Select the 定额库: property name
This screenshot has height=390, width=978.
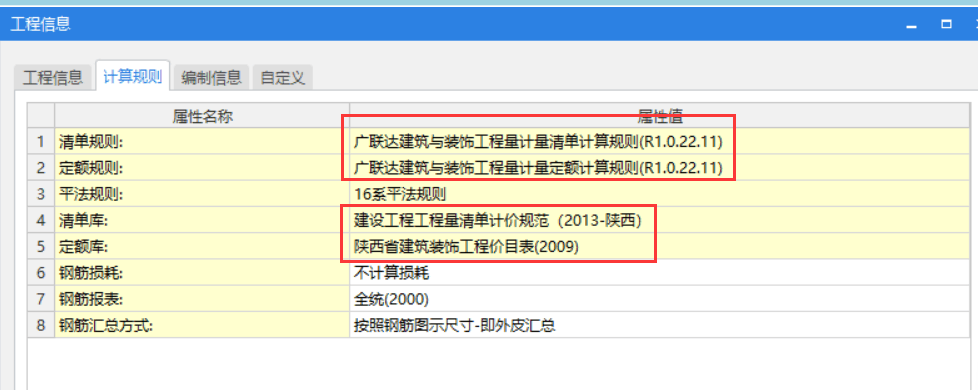[202, 246]
